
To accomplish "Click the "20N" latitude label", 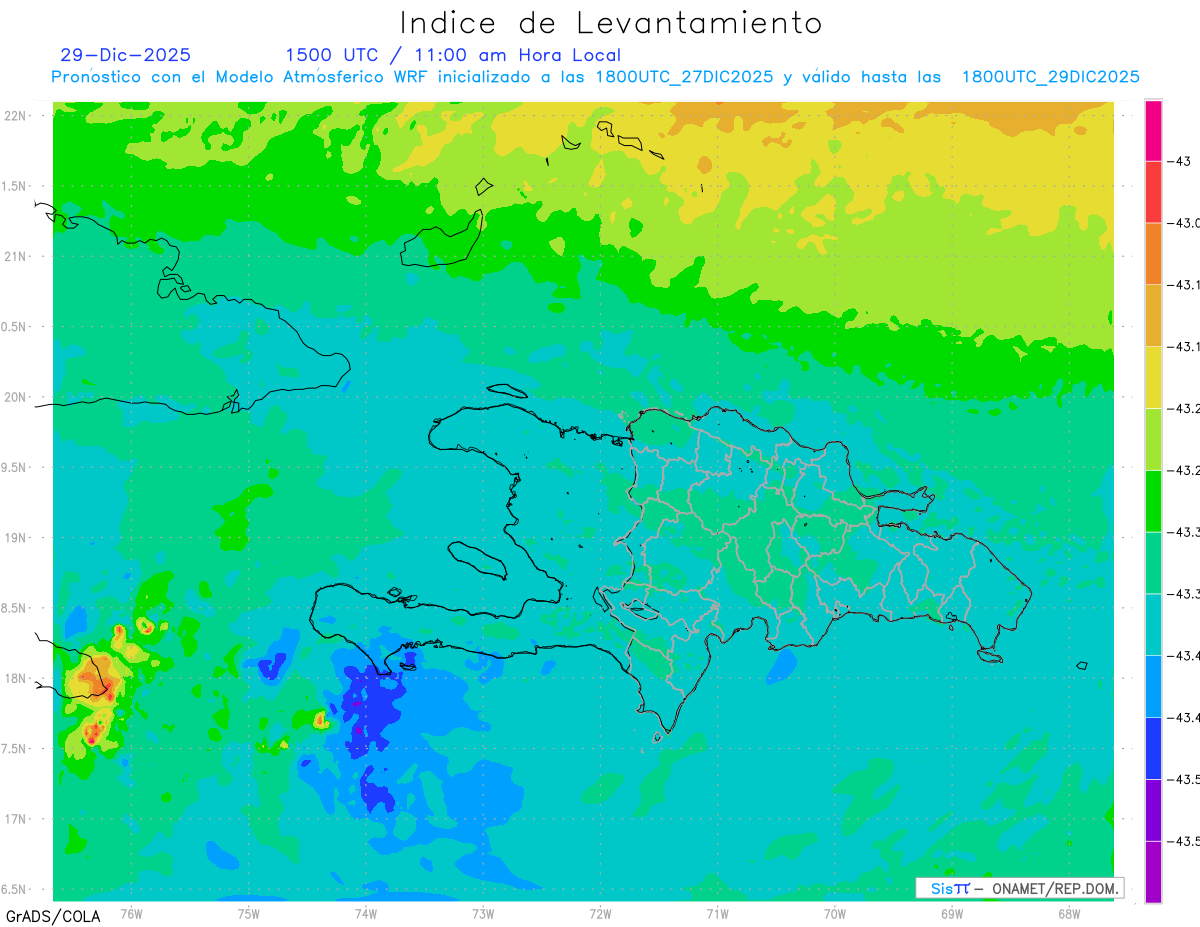I will click(x=17, y=397).
